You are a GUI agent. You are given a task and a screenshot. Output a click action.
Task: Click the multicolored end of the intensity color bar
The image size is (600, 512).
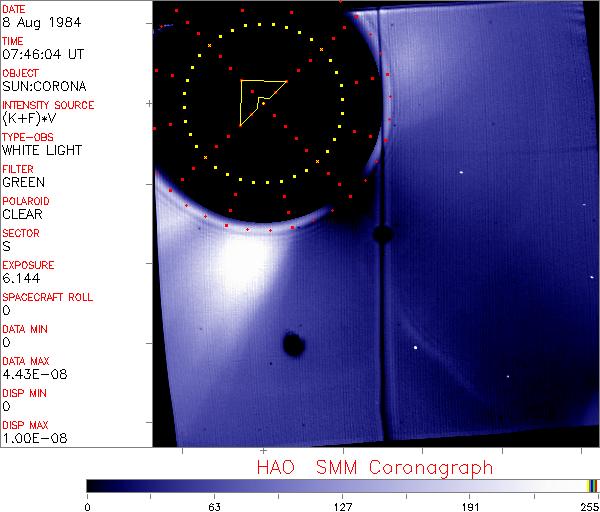point(592,486)
